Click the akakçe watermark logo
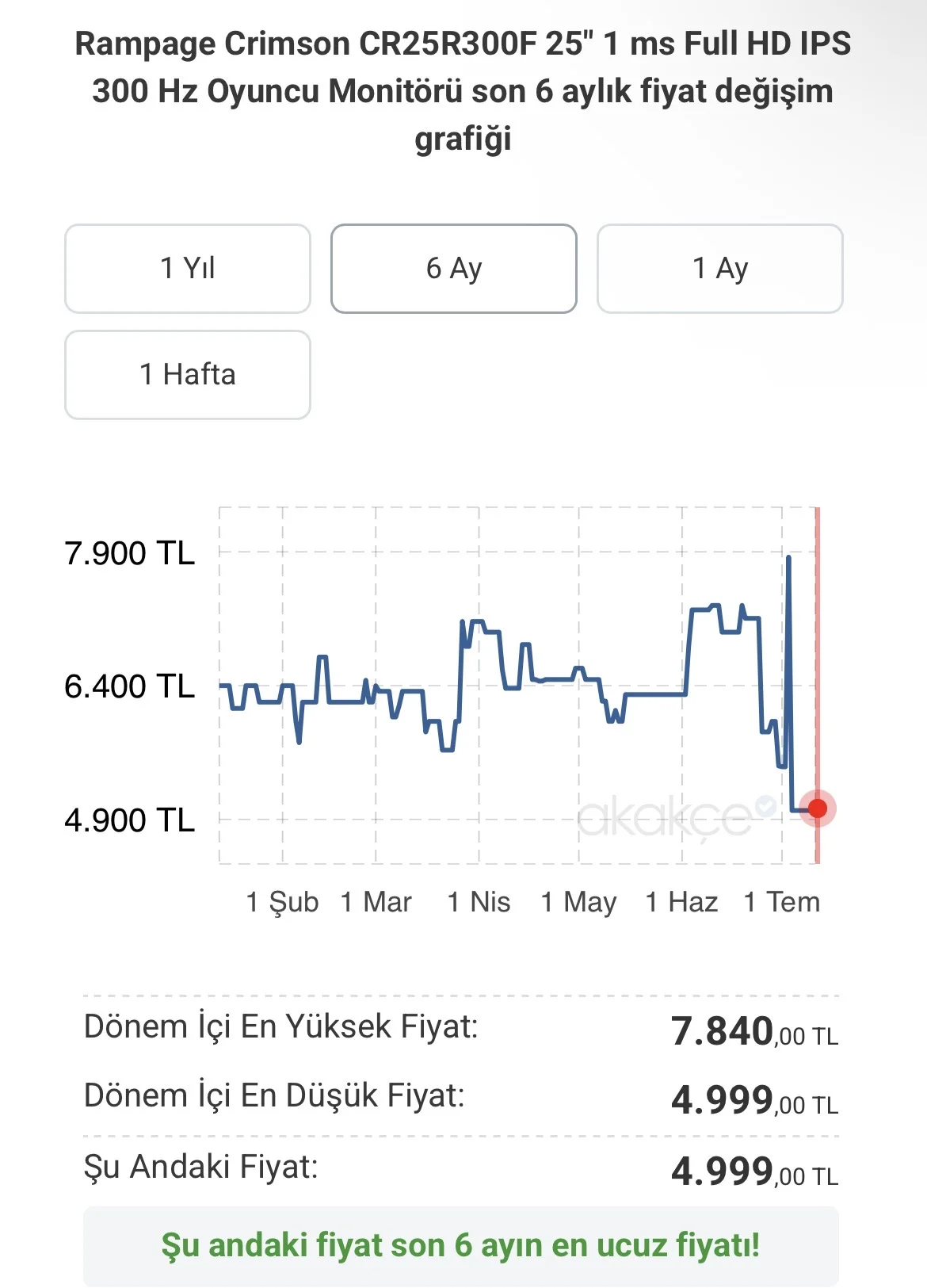 (x=666, y=818)
